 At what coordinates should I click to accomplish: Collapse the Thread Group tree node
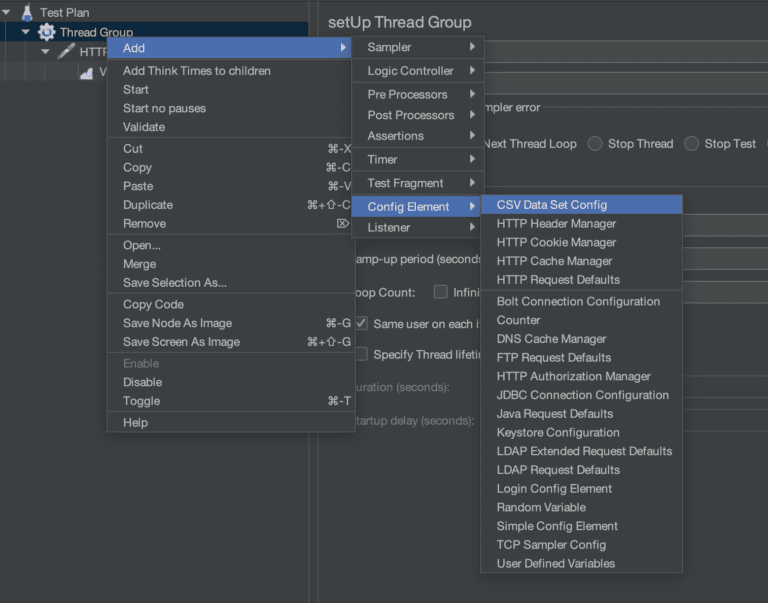pos(26,32)
